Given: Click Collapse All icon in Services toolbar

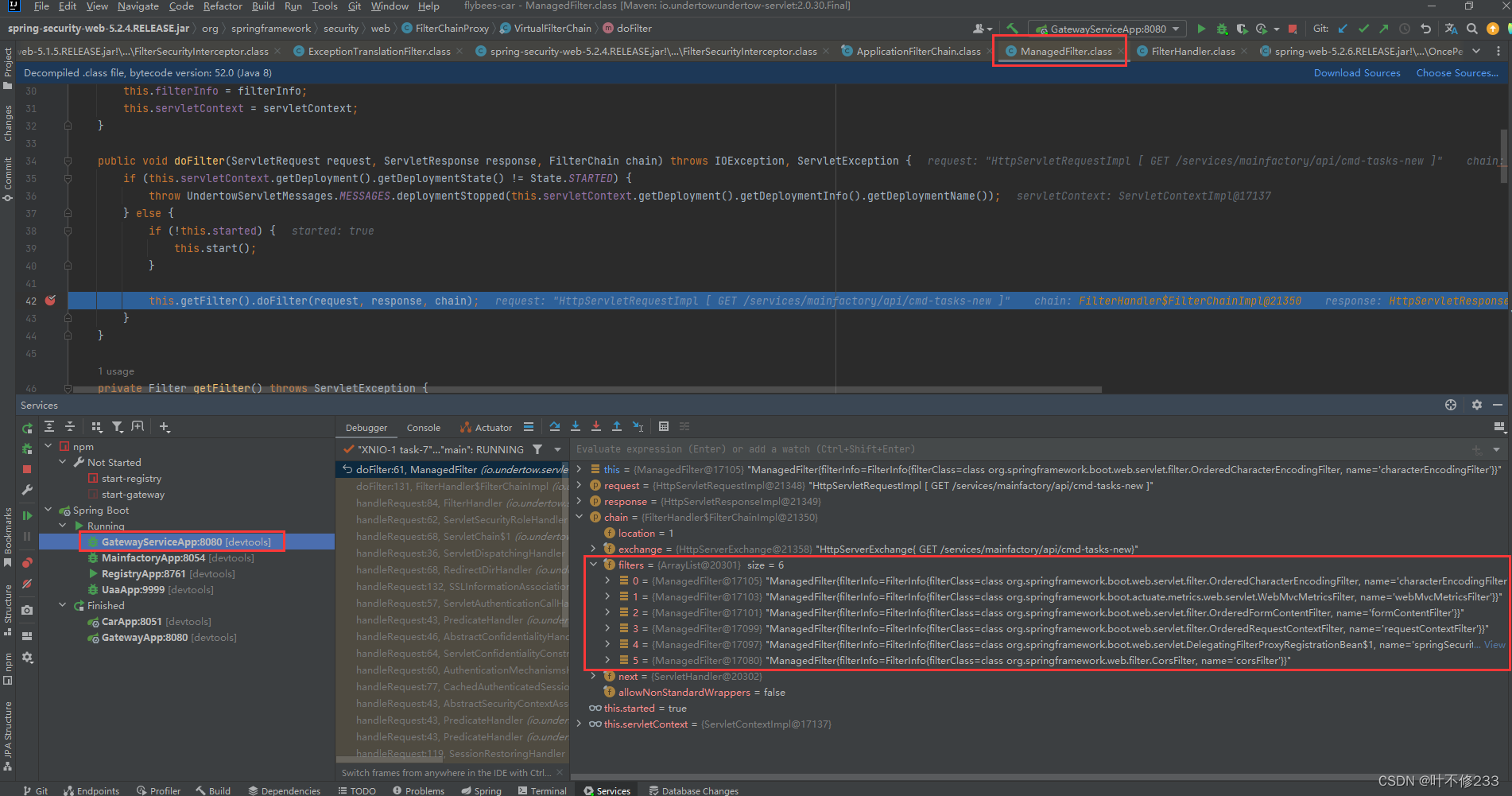Looking at the screenshot, I should (70, 427).
